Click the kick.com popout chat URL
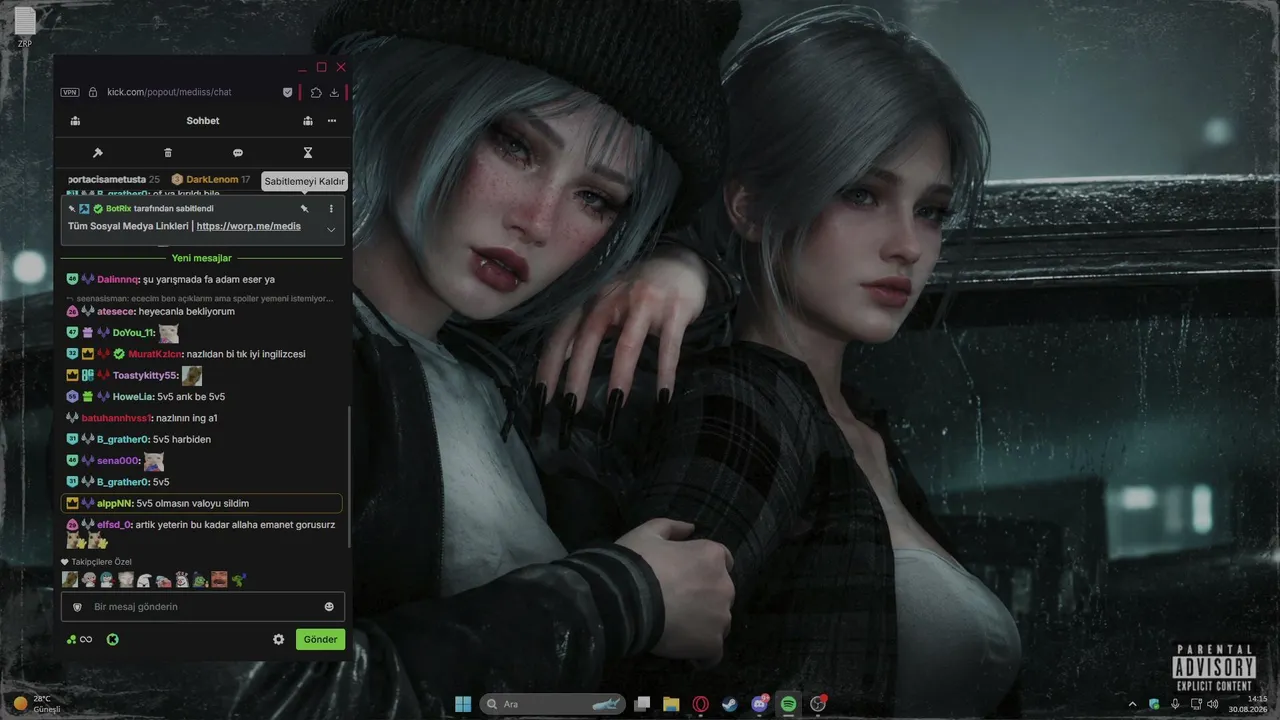The height and width of the screenshot is (720, 1280). coord(169,92)
